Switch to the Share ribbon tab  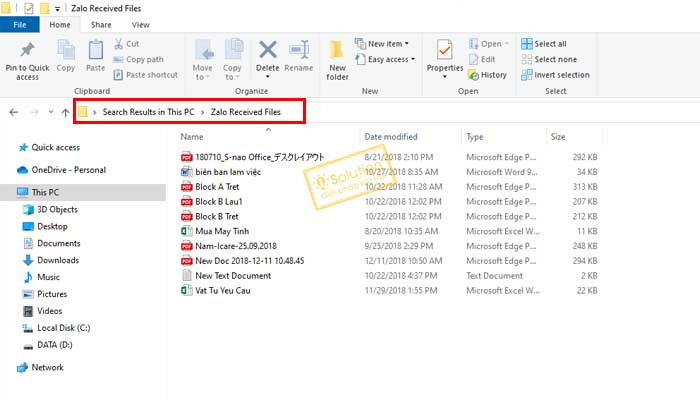point(101,24)
